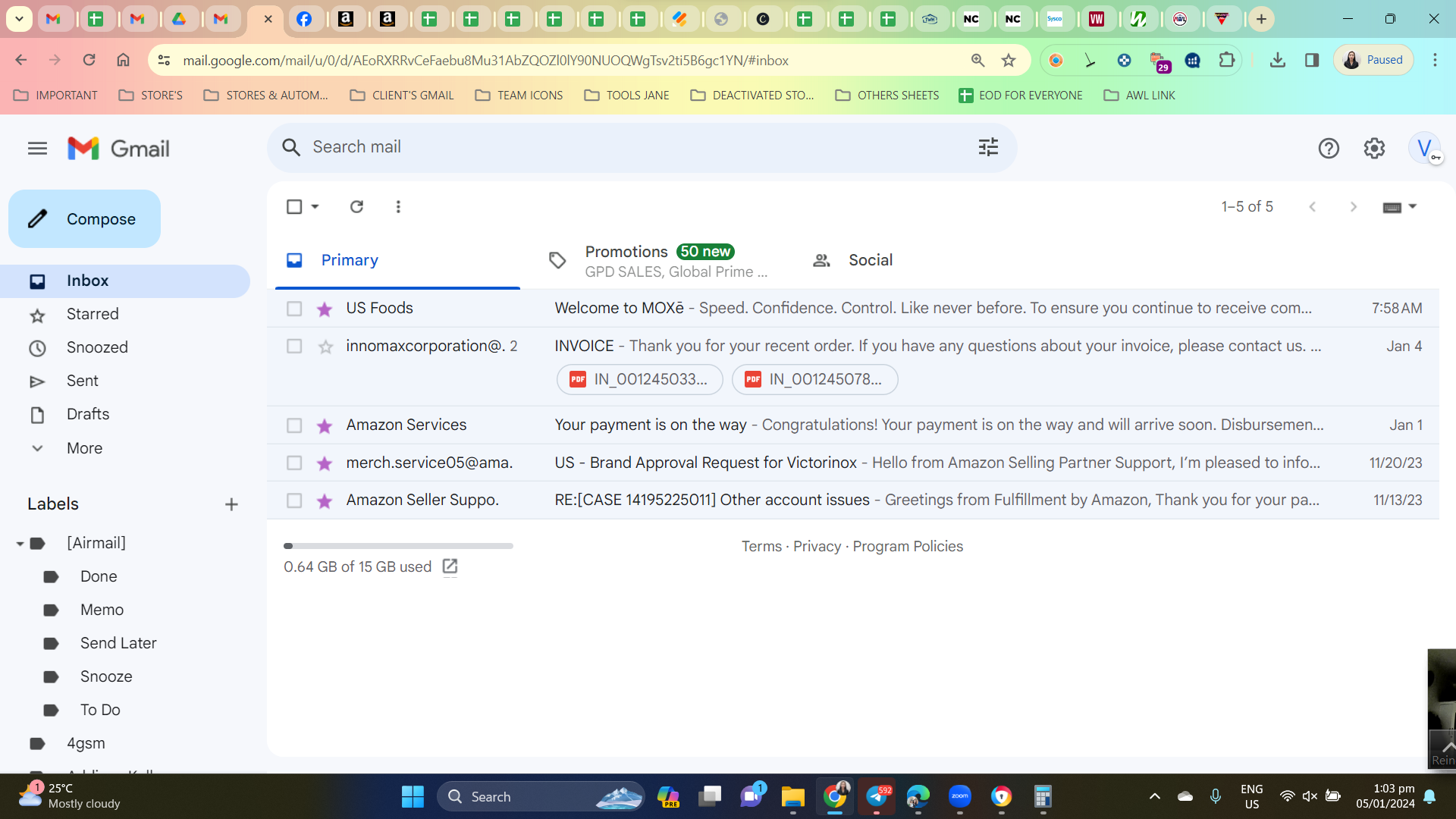Viewport: 1456px width, 819px height.
Task: Tick the select-all checkbox in mail toolbar
Action: coord(294,206)
